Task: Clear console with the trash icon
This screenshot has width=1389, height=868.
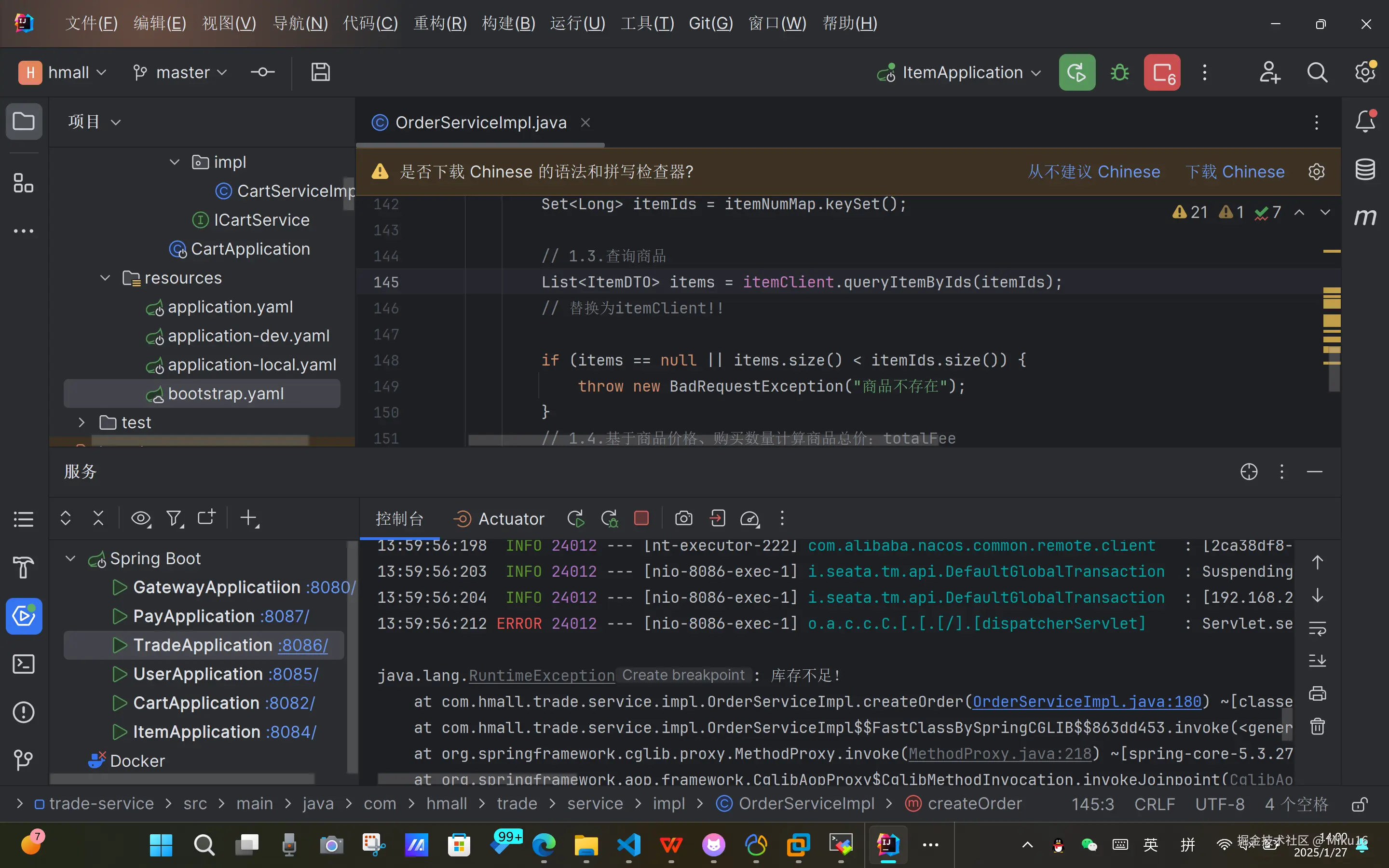Action: coord(1317,726)
